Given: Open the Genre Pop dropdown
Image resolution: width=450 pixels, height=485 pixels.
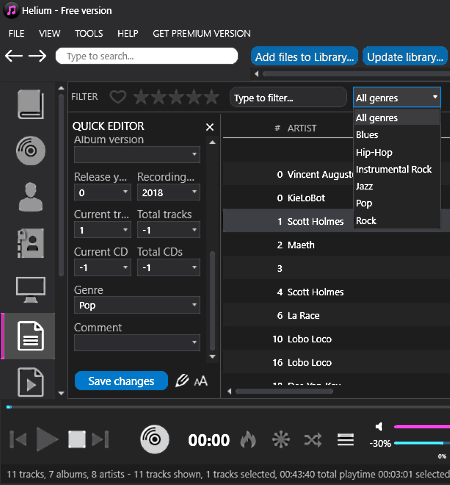Looking at the screenshot, I should coord(137,305).
